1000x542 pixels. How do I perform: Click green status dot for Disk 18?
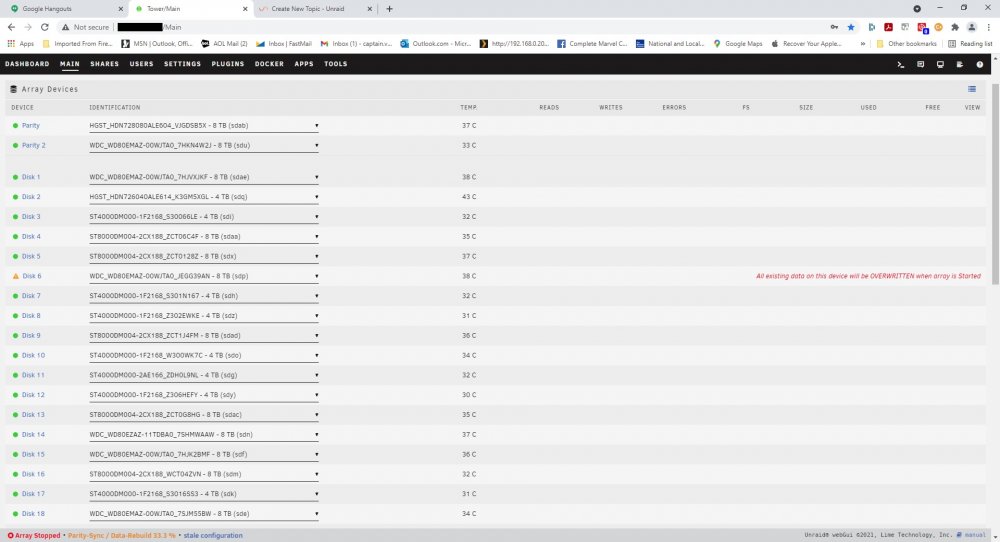pos(15,514)
